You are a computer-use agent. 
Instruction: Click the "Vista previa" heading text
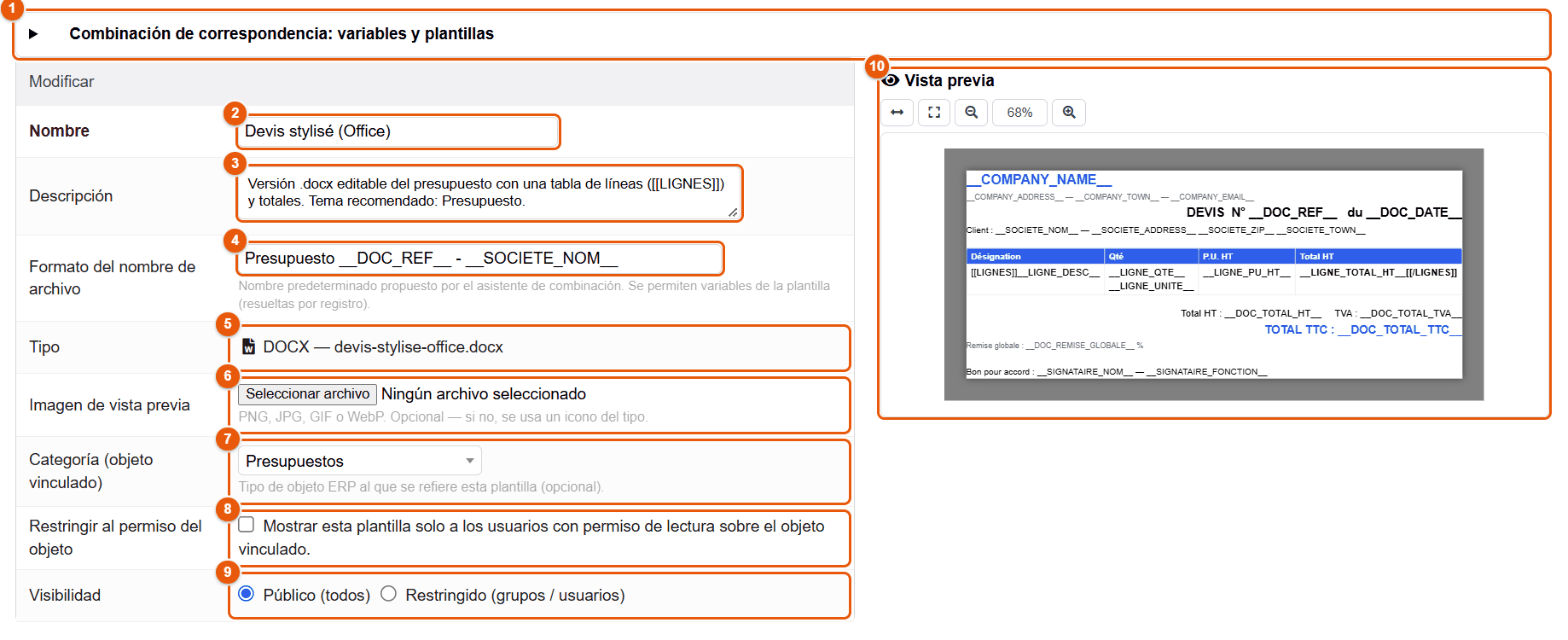coord(949,80)
